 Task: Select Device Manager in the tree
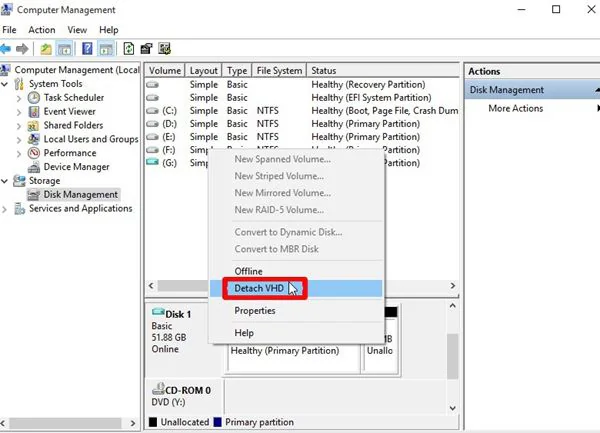[77, 167]
